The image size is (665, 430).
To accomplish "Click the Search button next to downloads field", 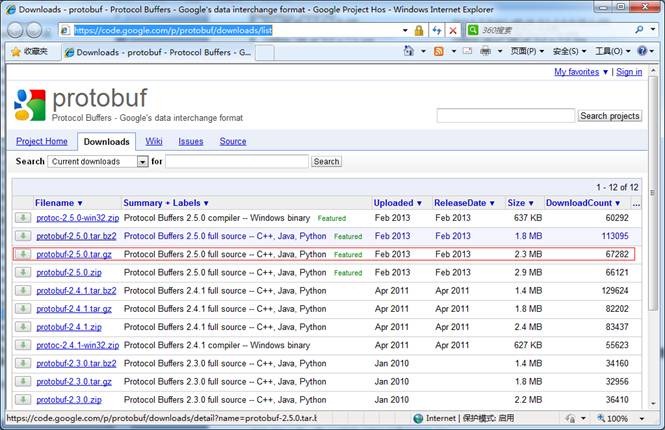I will pos(326,162).
